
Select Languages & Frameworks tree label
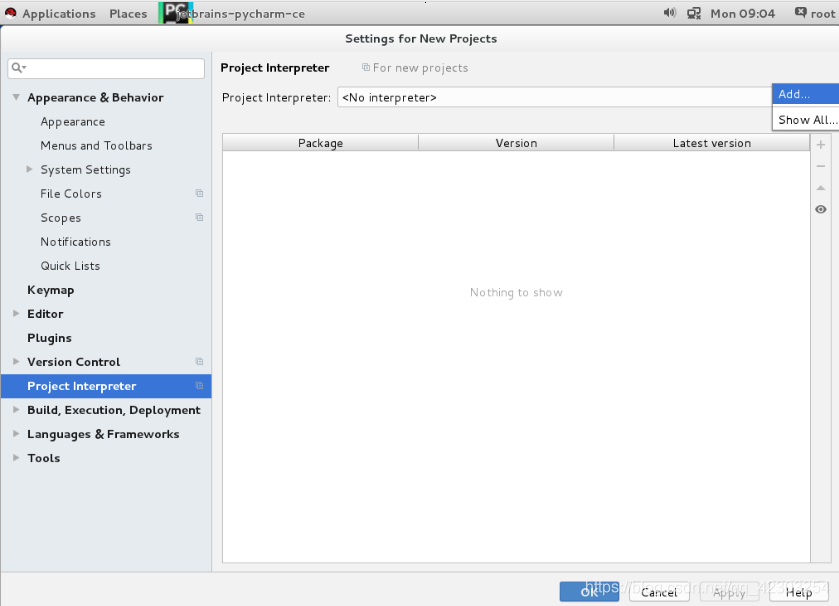point(103,434)
